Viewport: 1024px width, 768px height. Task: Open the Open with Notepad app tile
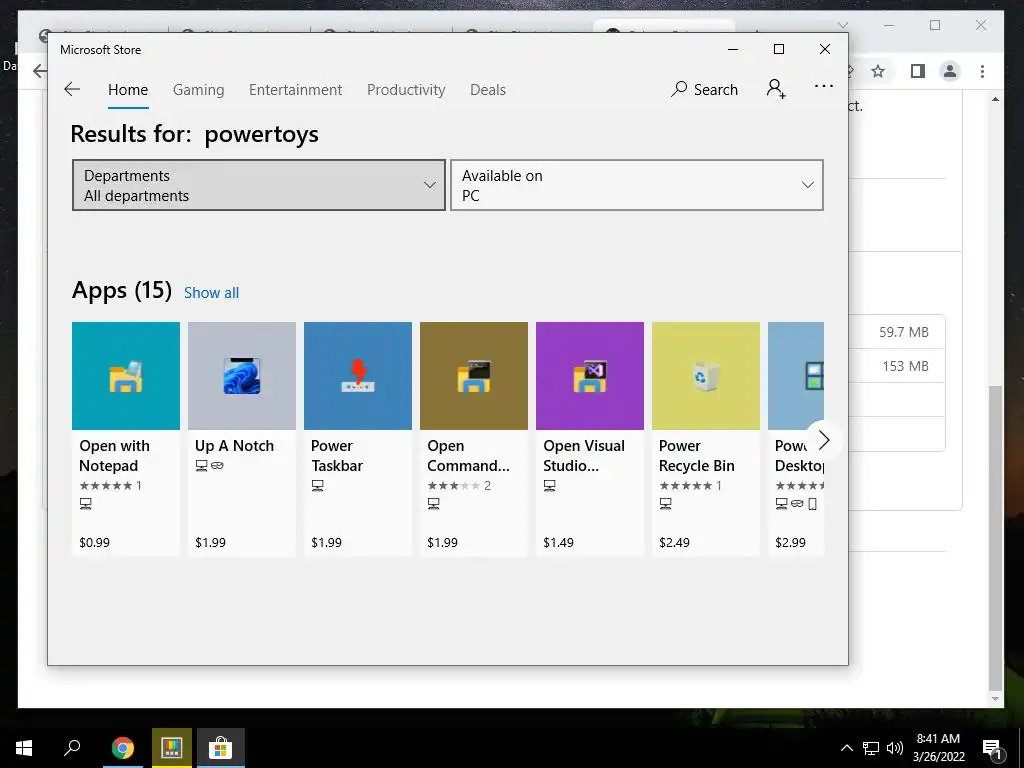125,438
